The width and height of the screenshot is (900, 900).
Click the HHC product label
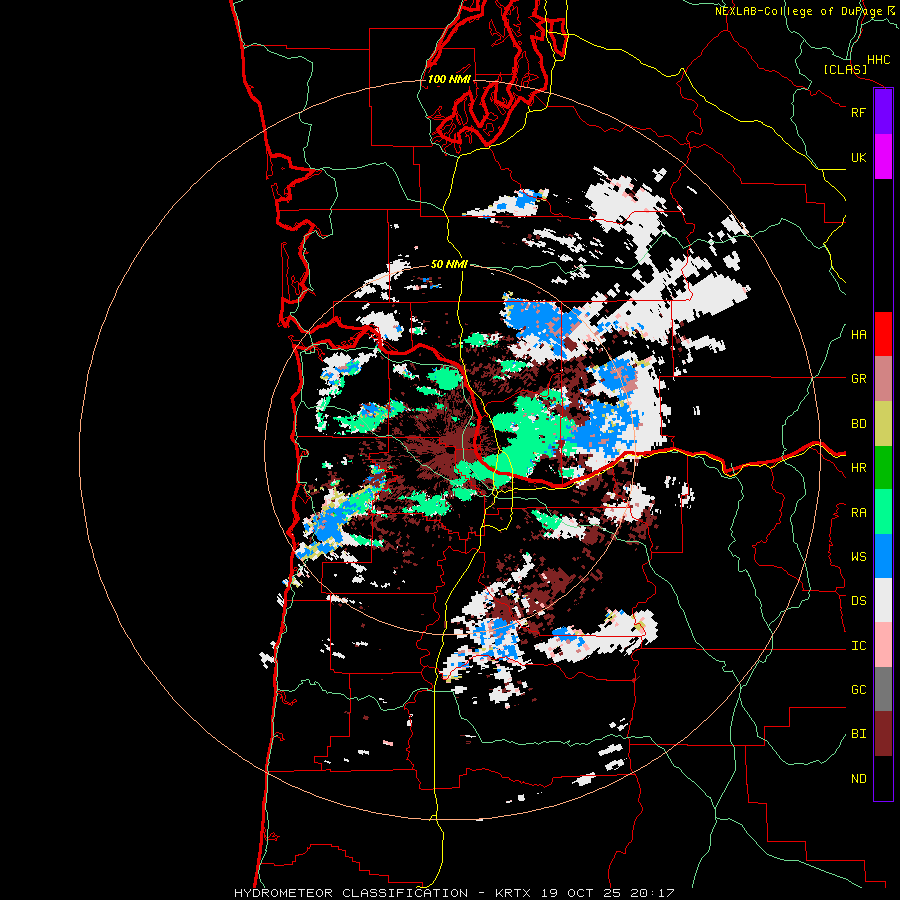(x=879, y=60)
